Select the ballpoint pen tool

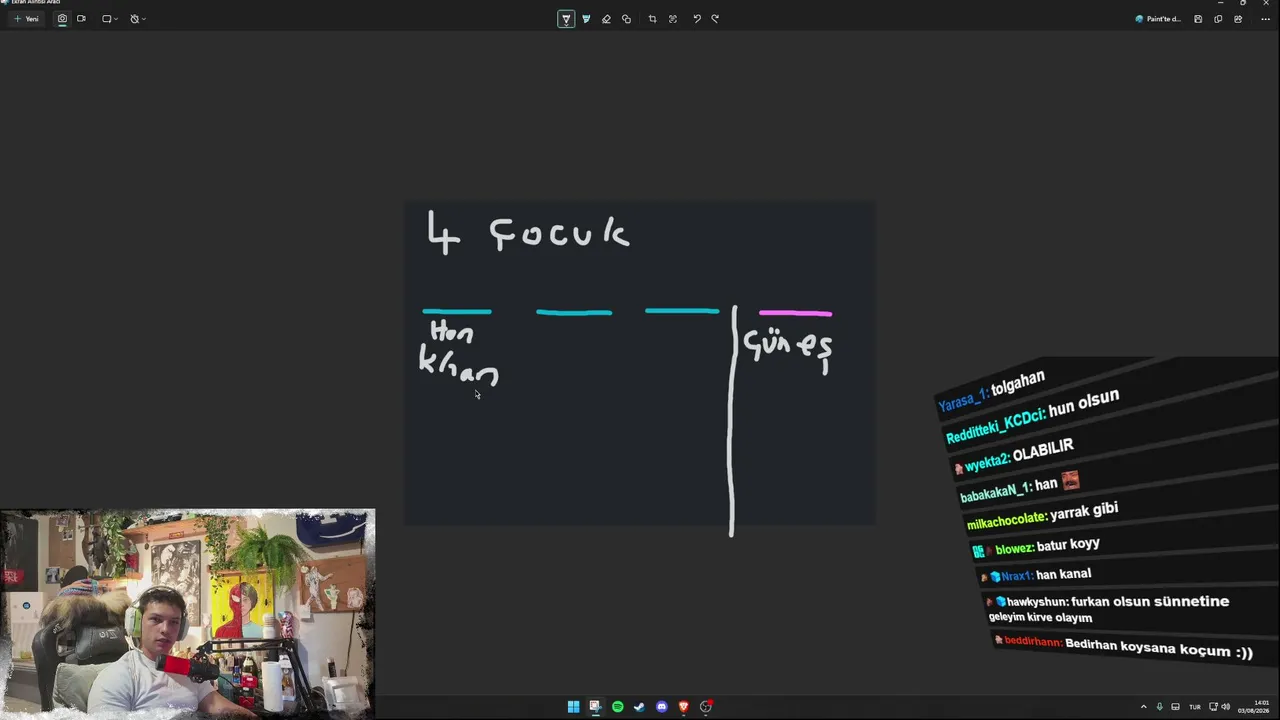[566, 19]
